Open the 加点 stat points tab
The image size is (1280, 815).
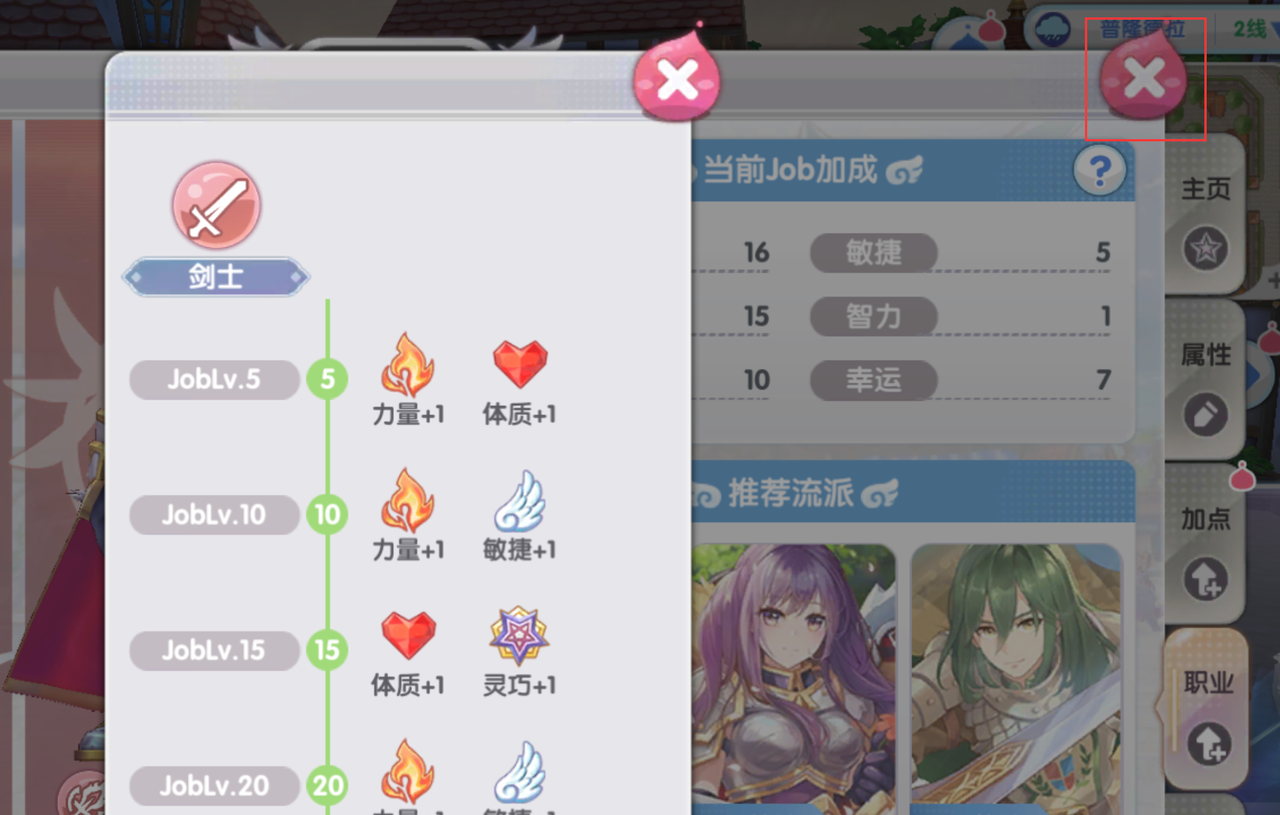pyautogui.click(x=1205, y=547)
